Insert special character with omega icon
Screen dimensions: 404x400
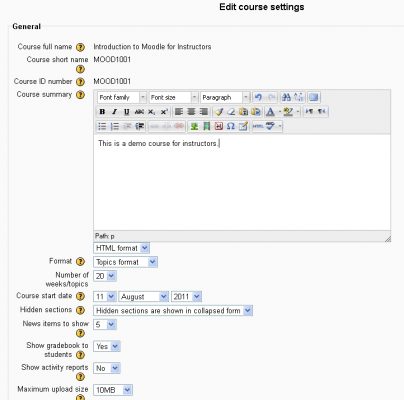pyautogui.click(x=231, y=126)
